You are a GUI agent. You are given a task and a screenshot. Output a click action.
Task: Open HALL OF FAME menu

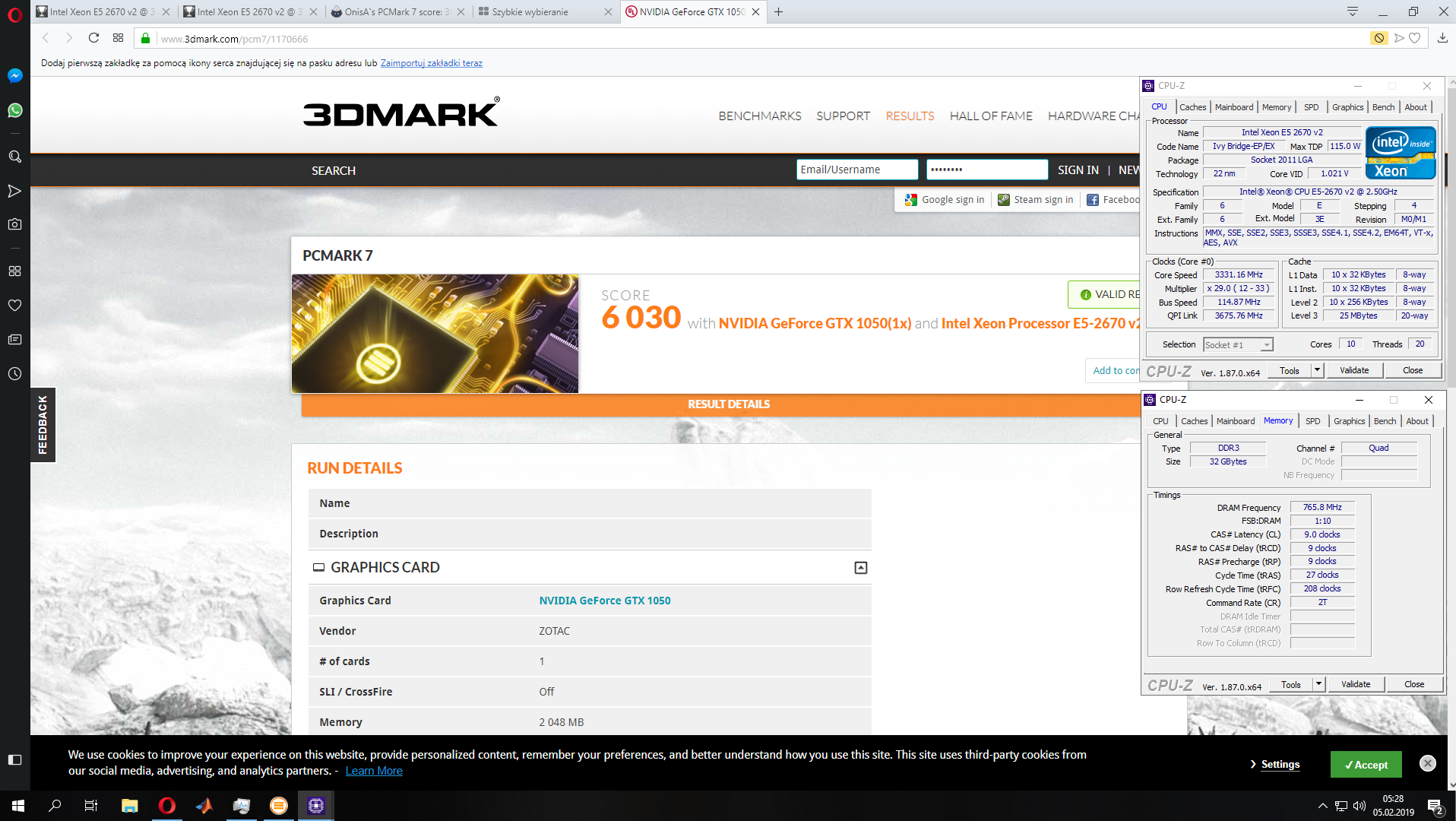(991, 116)
